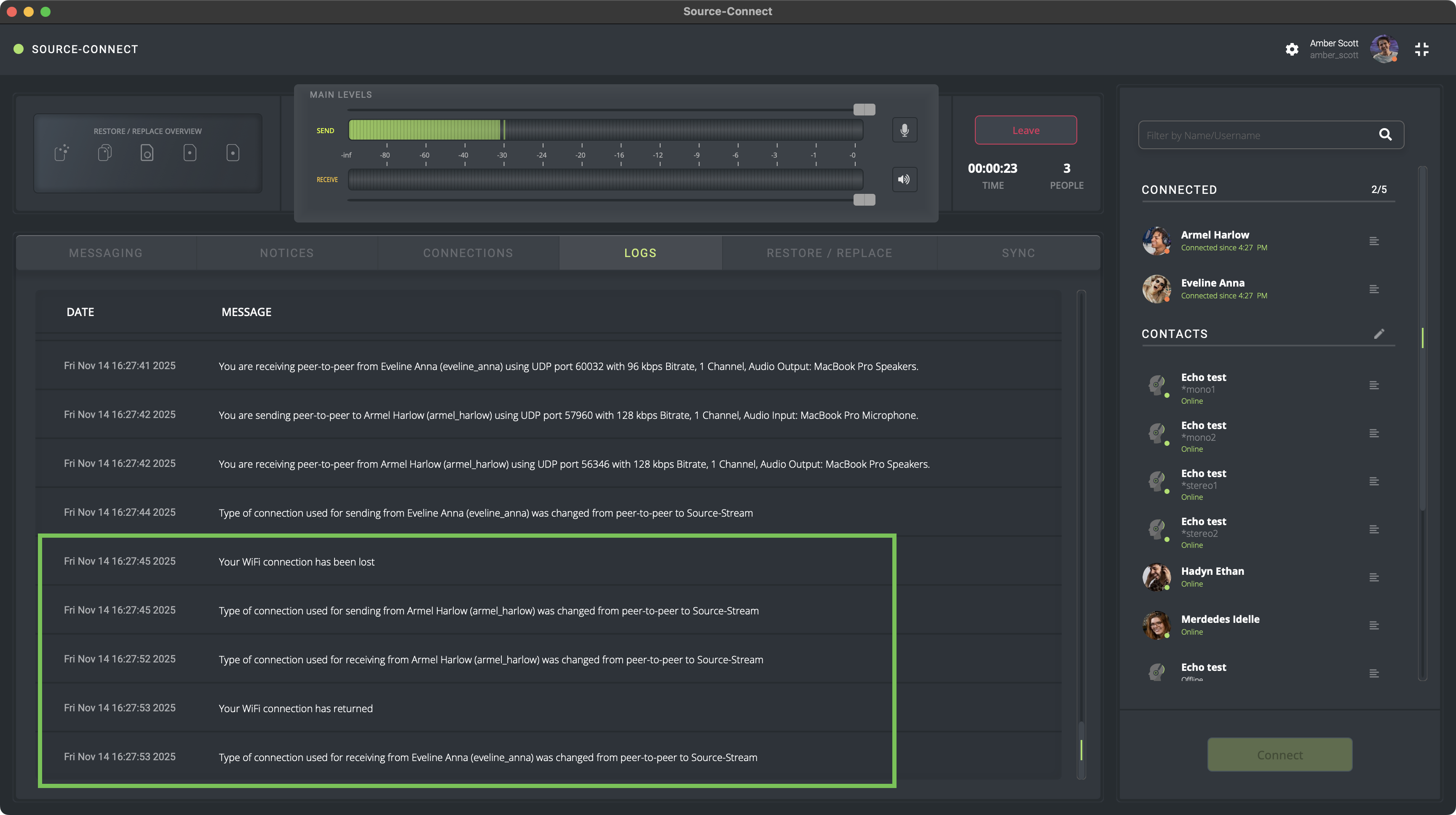Screen dimensions: 1456x815
Task: Click the Connect button
Action: pyautogui.click(x=1279, y=754)
